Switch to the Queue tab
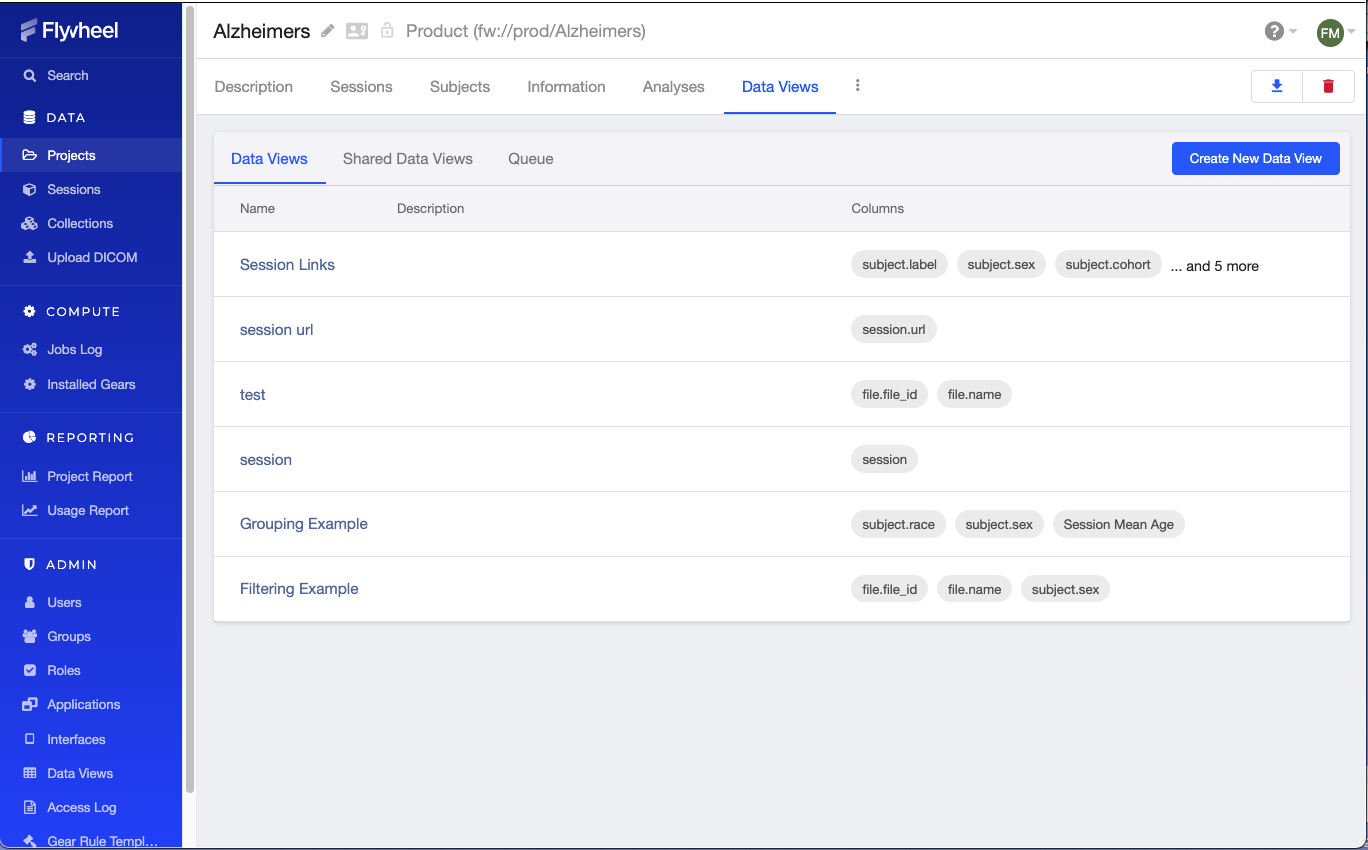 [530, 158]
